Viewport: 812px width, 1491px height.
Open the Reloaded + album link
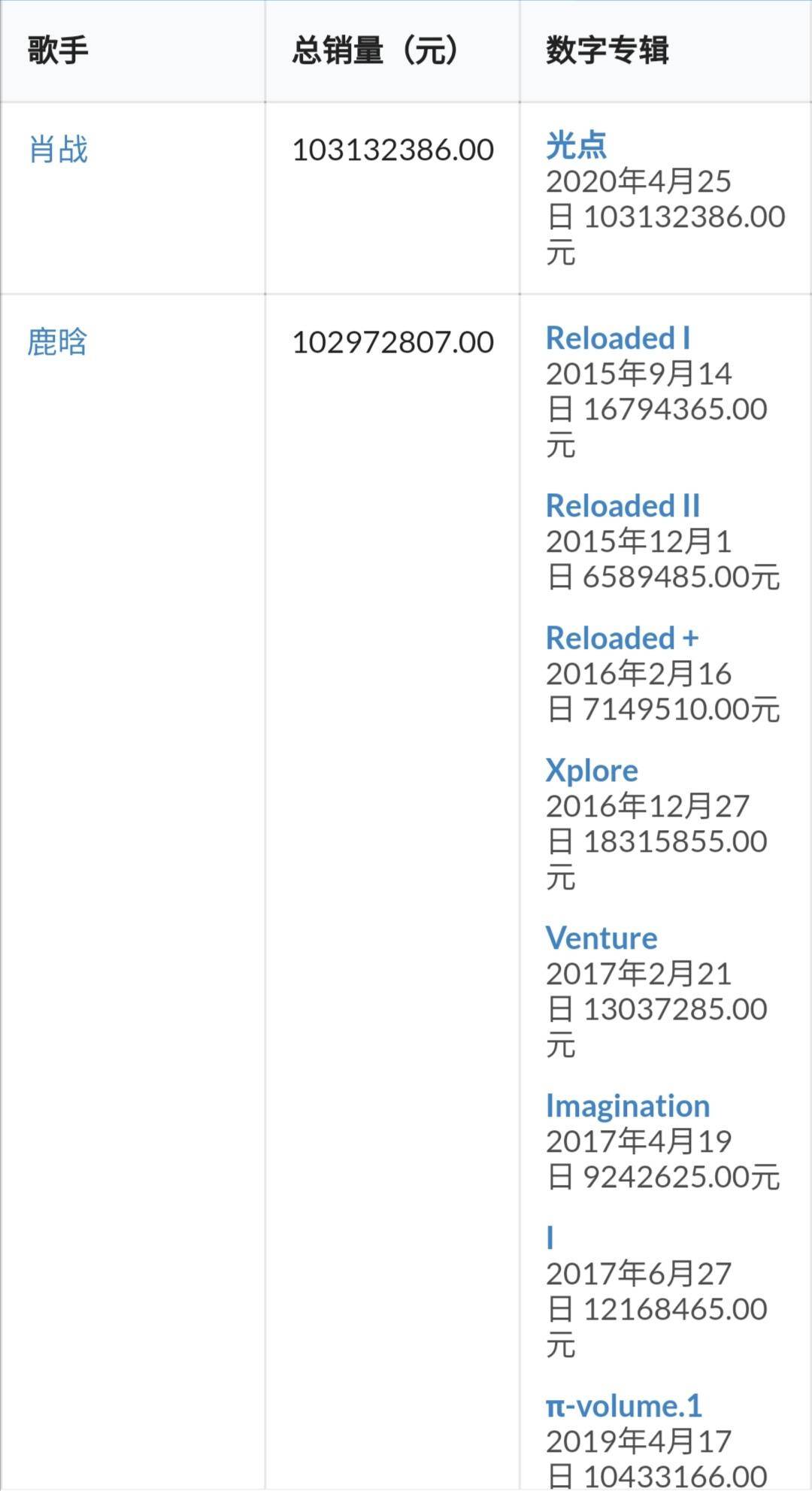[x=623, y=638]
